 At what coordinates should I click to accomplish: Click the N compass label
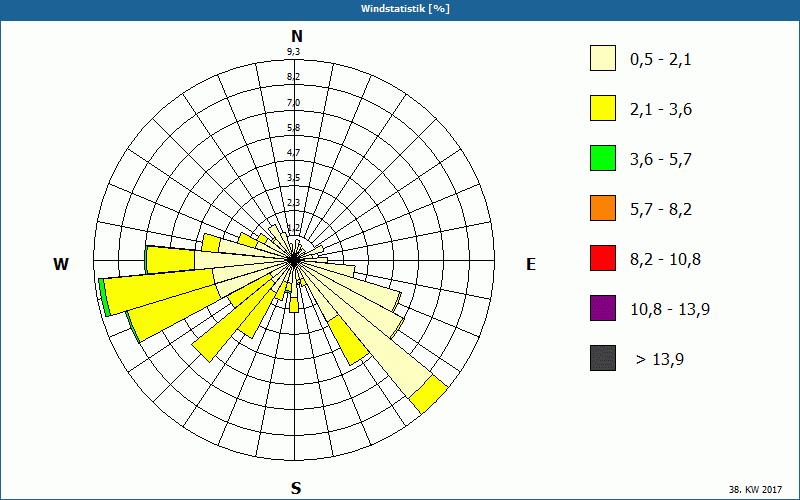296,36
